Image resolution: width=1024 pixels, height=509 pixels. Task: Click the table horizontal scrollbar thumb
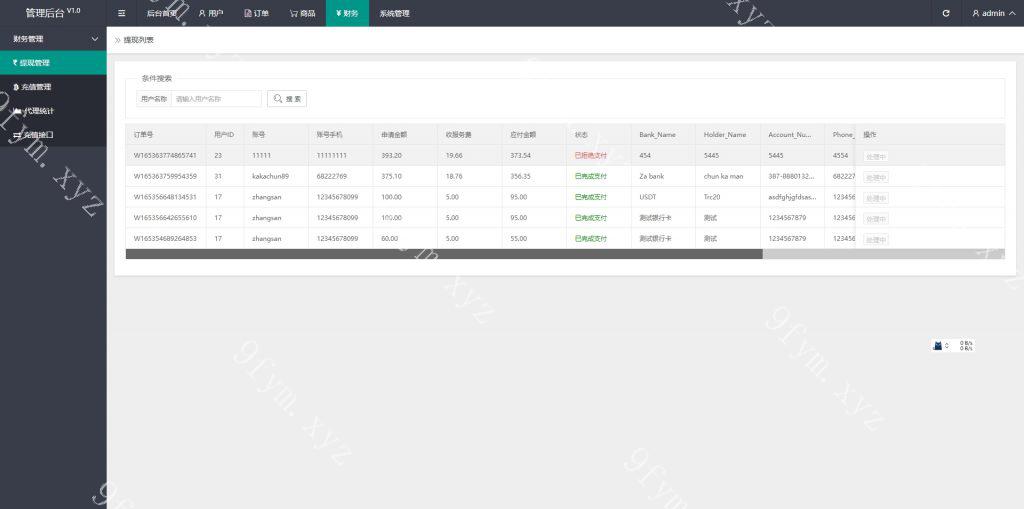point(444,254)
